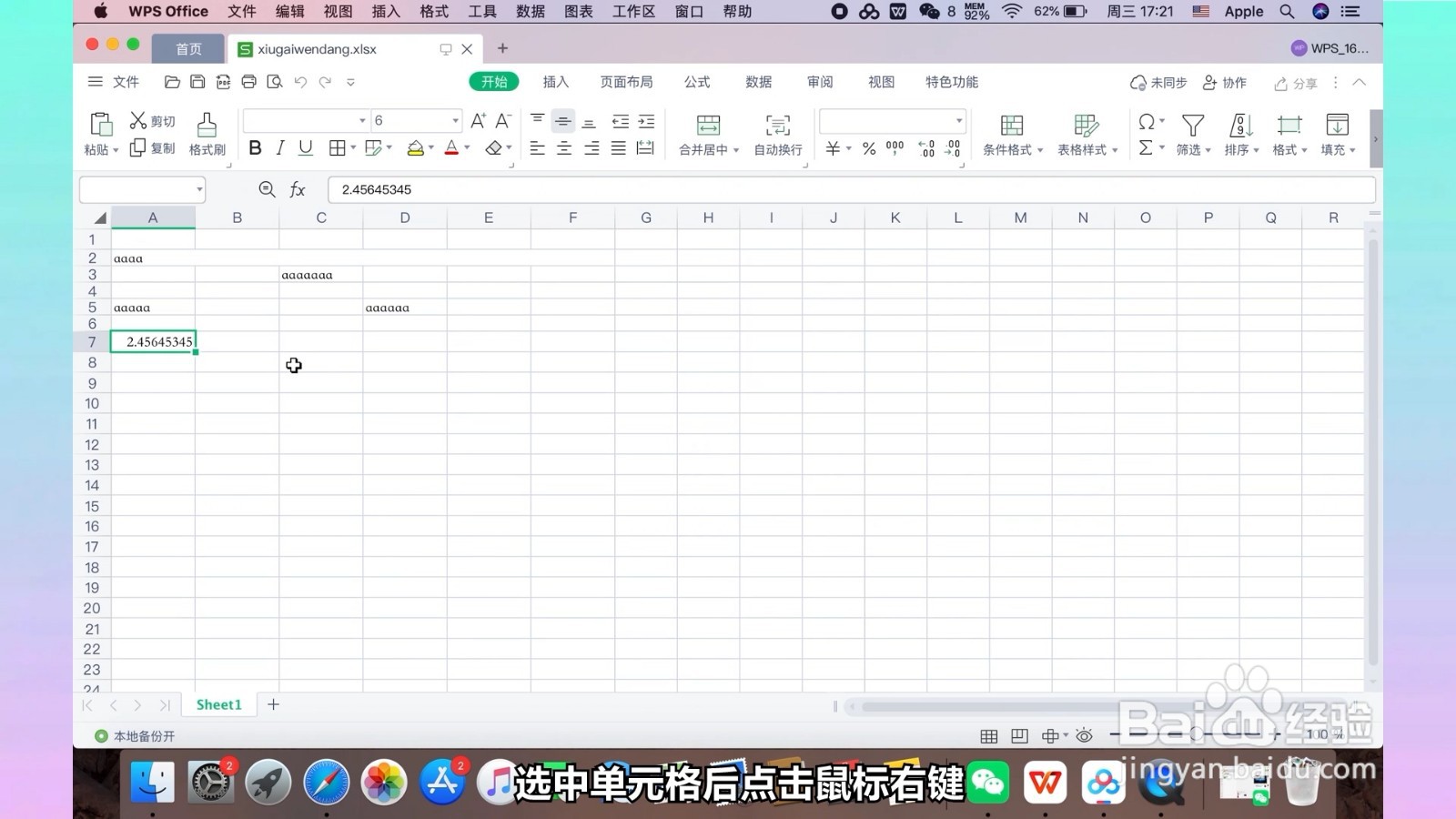The height and width of the screenshot is (819, 1456).
Task: Click the AutoSum sigma icon
Action: pyautogui.click(x=1147, y=147)
